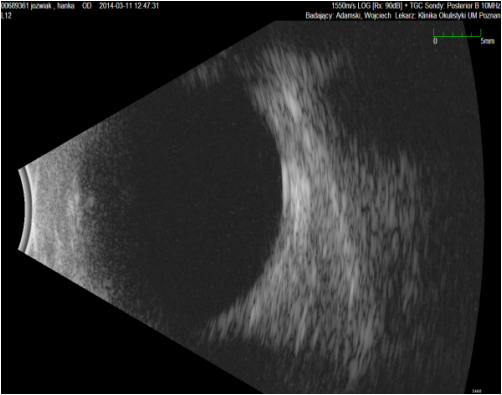Select the 1550m/s velocity setting text
The height and width of the screenshot is (395, 502).
click(344, 6)
